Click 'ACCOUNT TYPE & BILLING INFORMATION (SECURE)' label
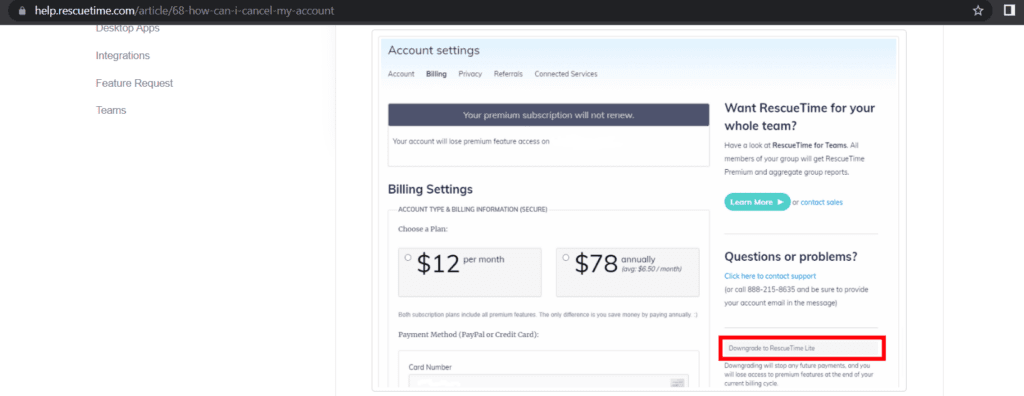This screenshot has width=1024, height=396. click(x=473, y=210)
